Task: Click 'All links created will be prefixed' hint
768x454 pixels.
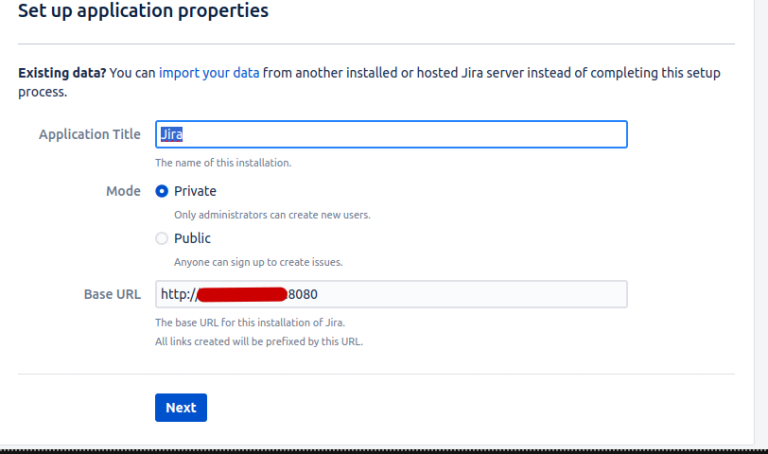Action: [259, 341]
